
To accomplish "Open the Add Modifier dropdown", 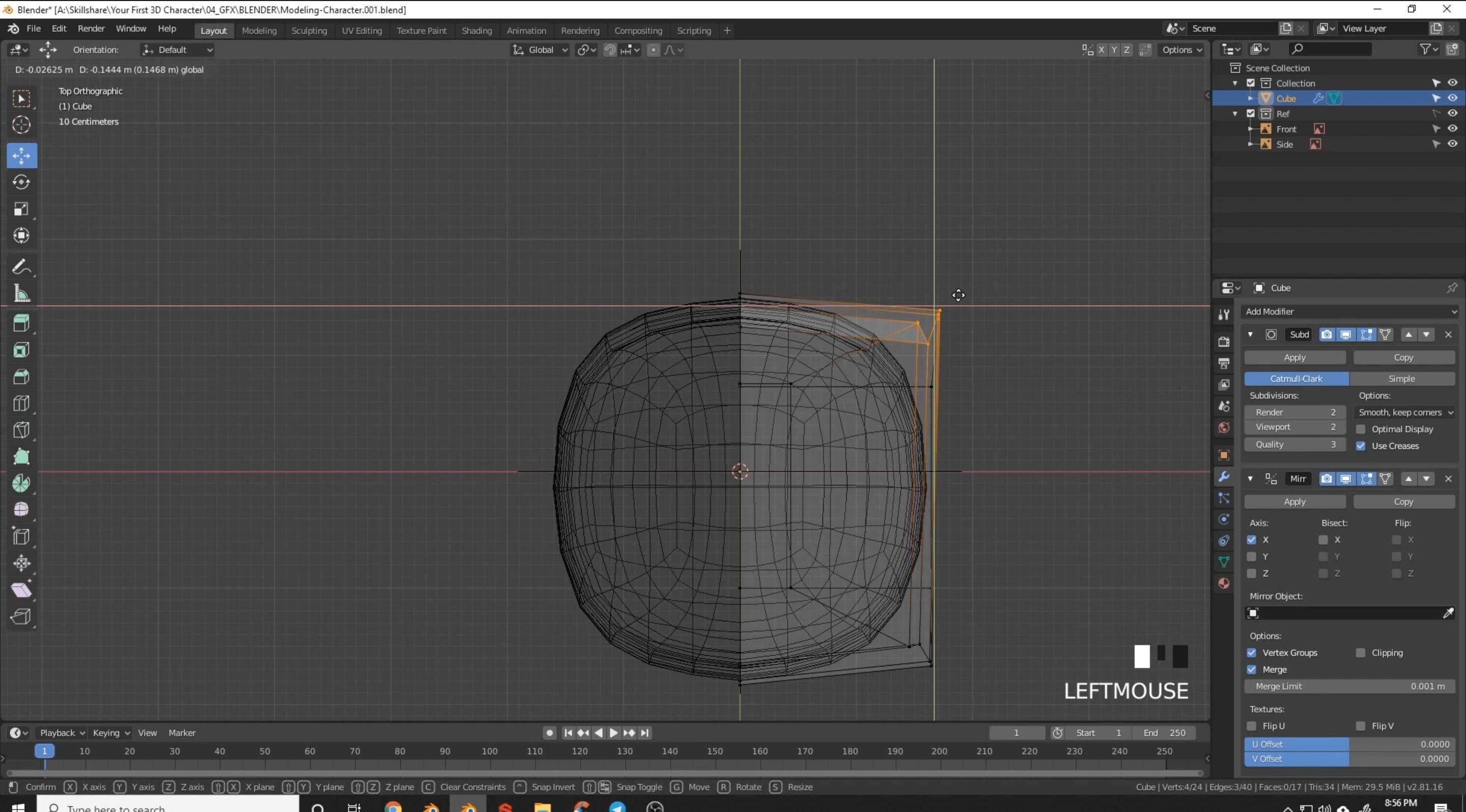I will (1349, 311).
